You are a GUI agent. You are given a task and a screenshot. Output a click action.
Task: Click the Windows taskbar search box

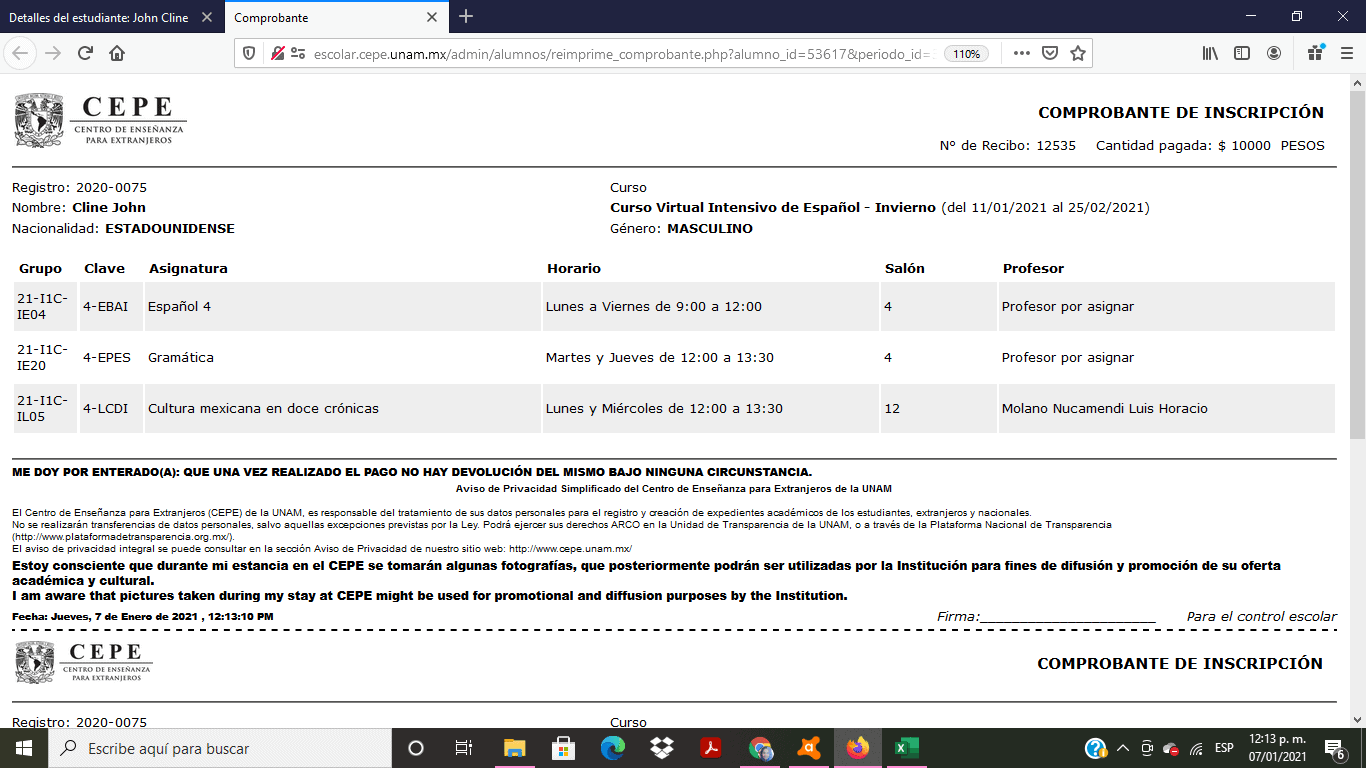[220, 748]
